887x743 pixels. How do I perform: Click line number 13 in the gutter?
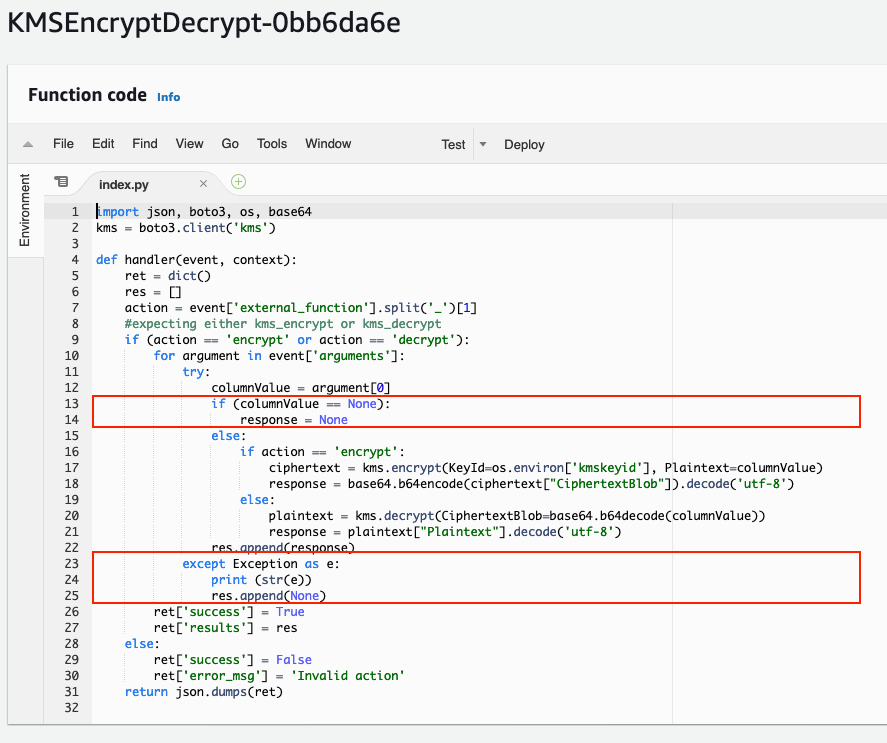tap(74, 404)
